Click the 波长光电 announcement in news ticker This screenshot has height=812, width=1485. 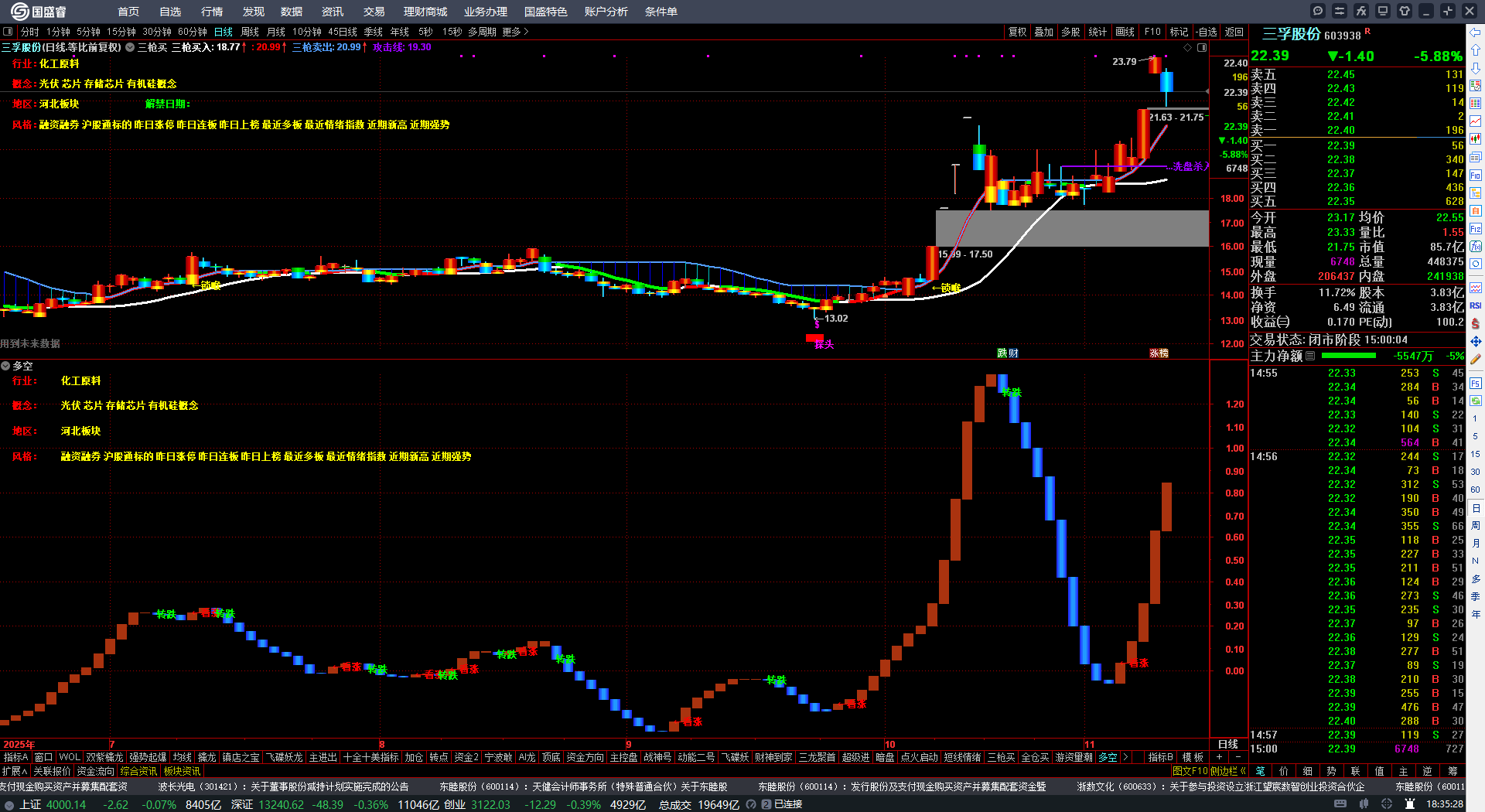point(284,786)
